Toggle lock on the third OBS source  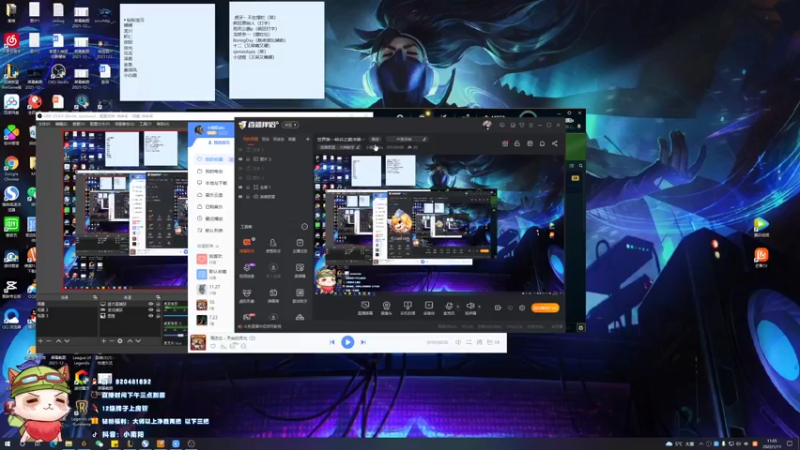point(158,316)
